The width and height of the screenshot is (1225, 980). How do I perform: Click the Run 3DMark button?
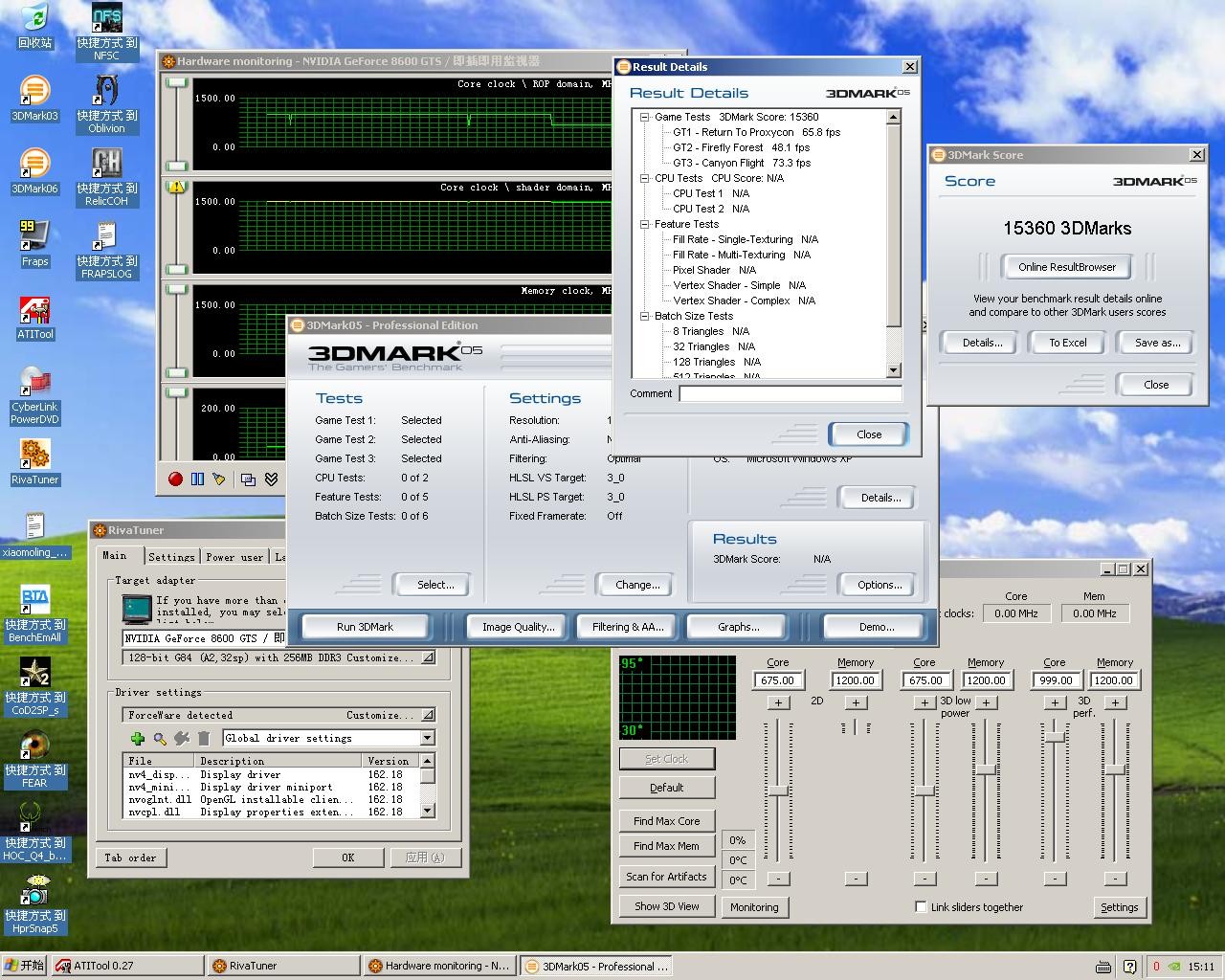[x=365, y=627]
